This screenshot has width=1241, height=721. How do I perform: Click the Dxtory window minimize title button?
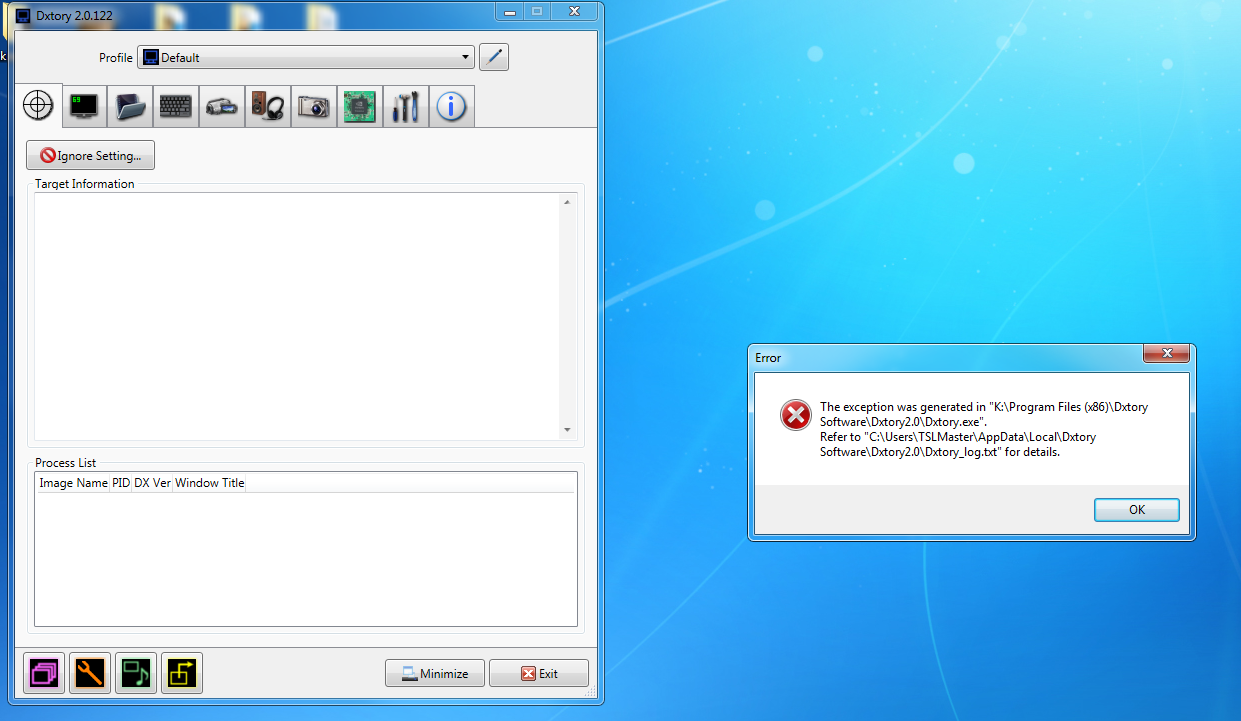510,10
